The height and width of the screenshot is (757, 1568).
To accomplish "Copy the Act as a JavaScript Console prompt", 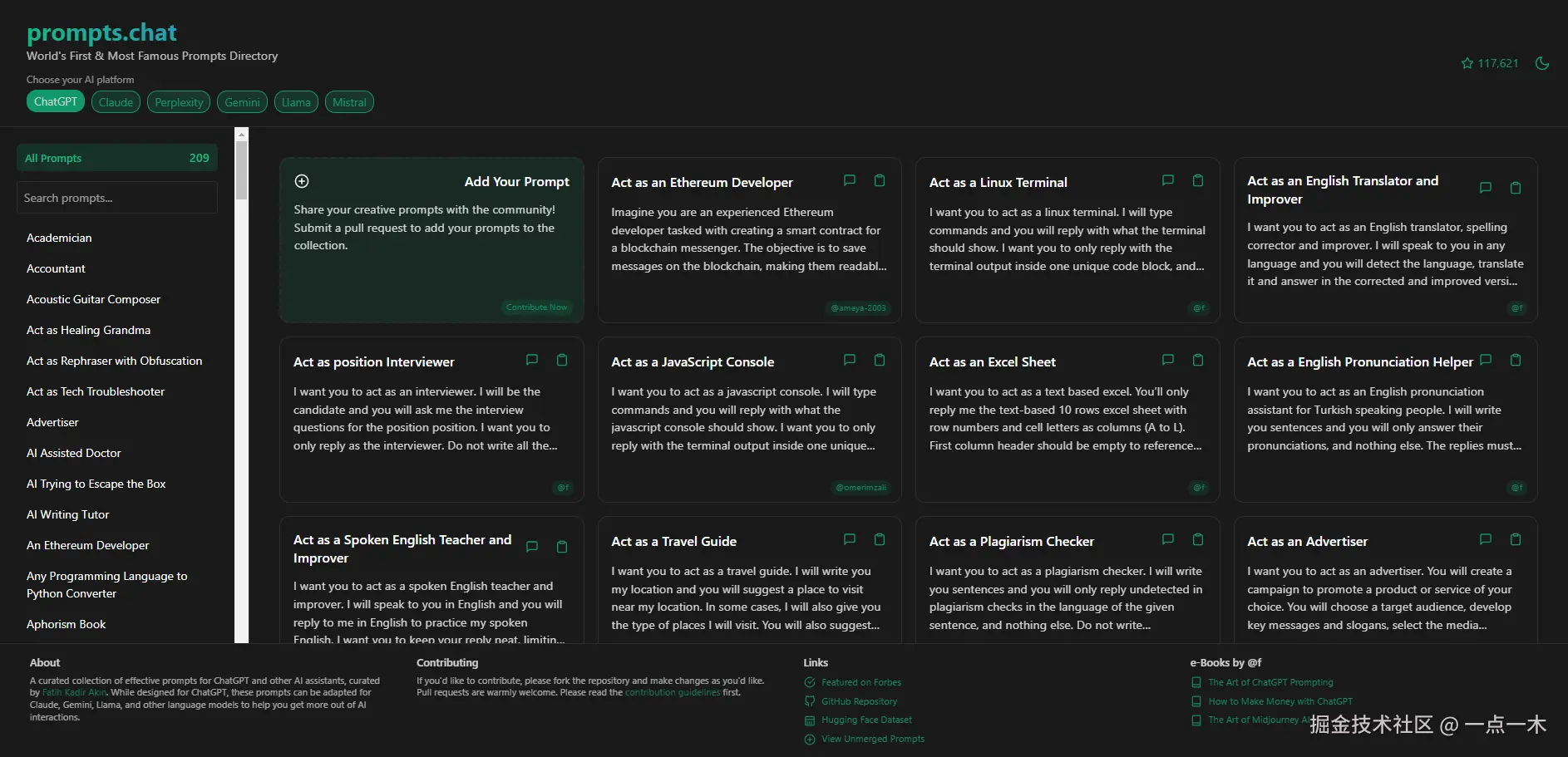I will tap(879, 360).
